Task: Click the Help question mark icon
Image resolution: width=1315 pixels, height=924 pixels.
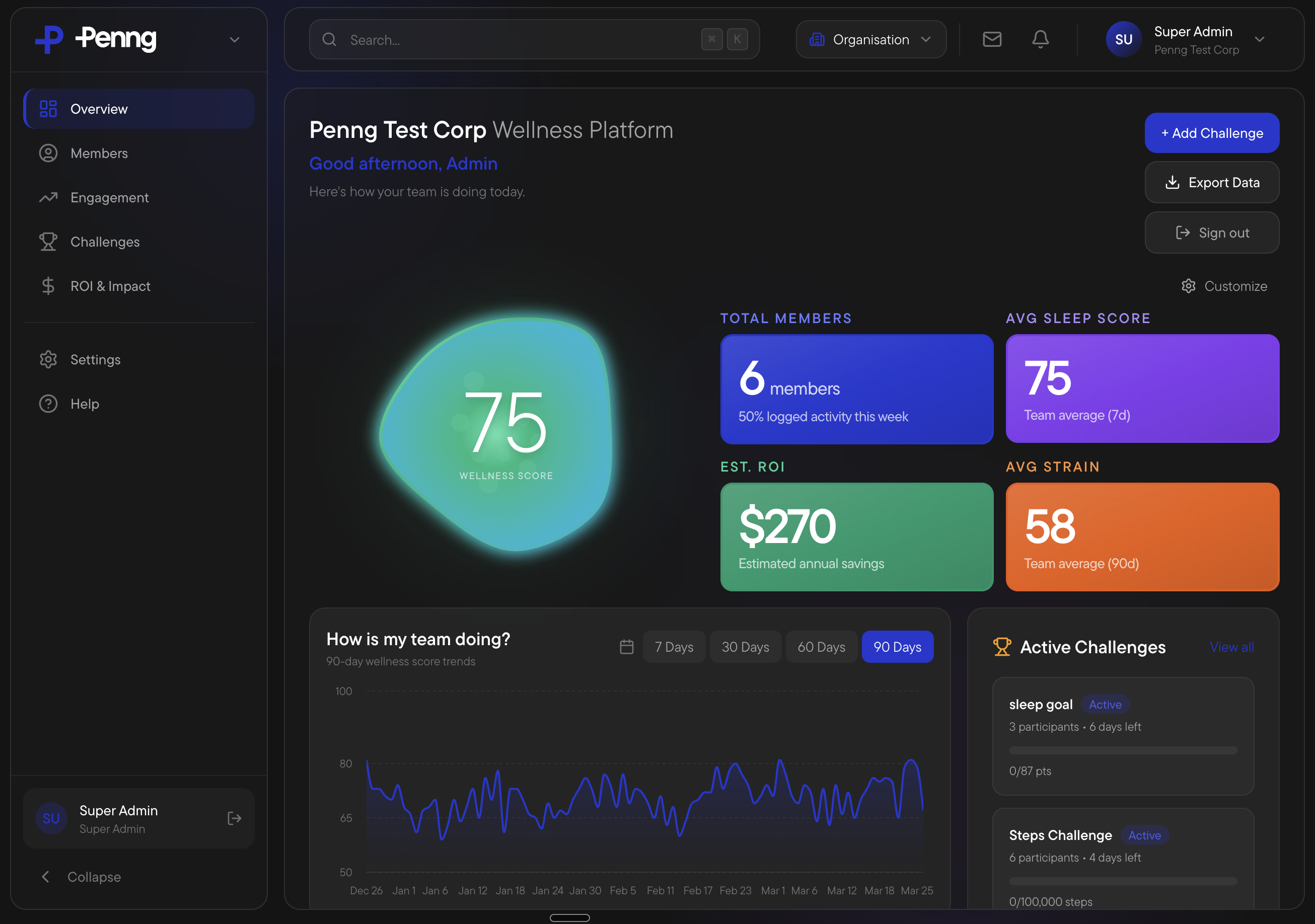Action: (x=49, y=404)
